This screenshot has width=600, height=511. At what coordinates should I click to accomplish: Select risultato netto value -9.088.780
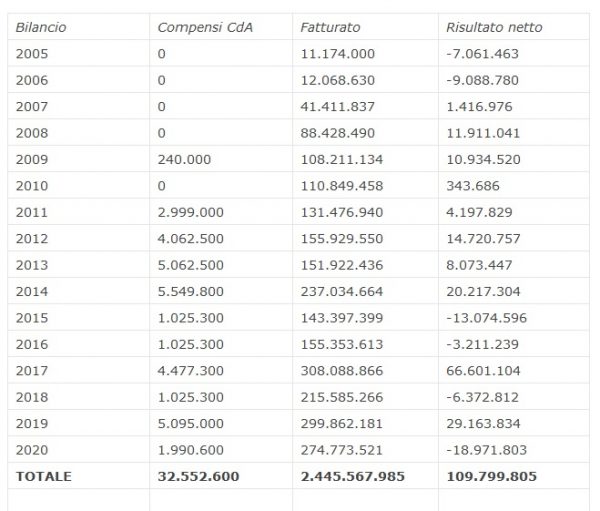point(486,80)
